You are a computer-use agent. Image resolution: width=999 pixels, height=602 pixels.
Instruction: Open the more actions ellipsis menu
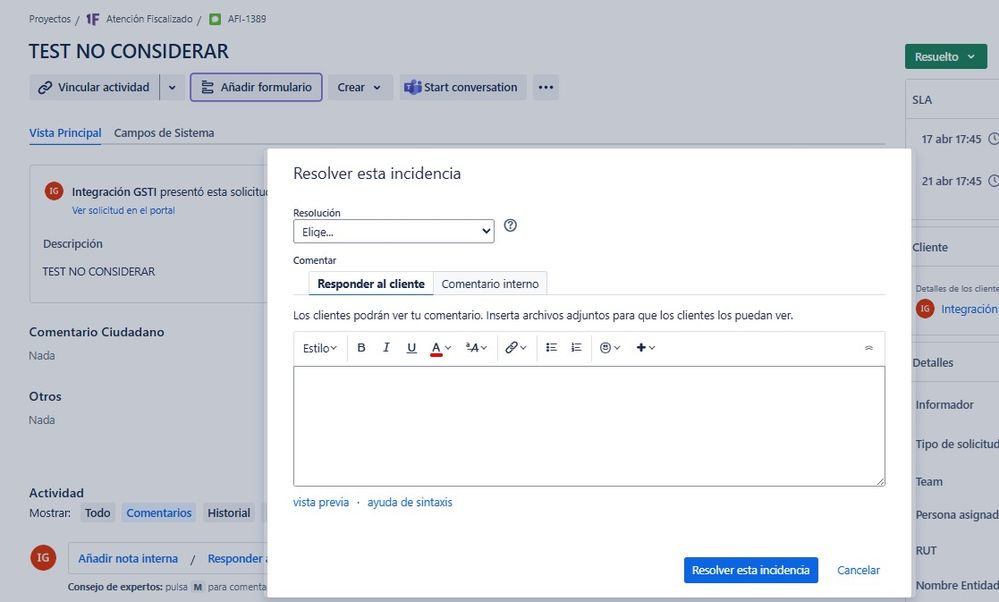pos(546,87)
